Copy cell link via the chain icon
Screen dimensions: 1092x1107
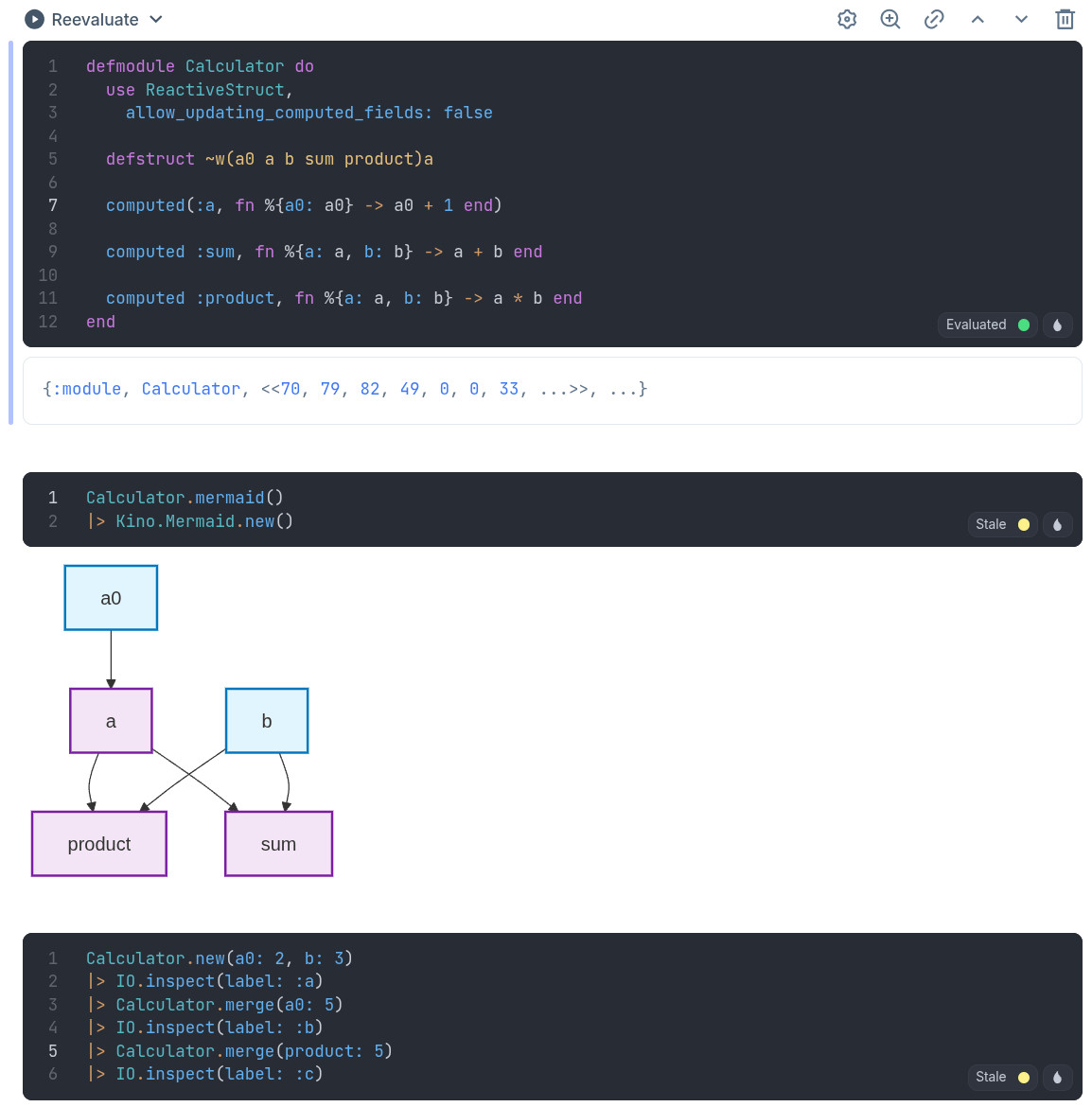pyautogui.click(x=934, y=20)
